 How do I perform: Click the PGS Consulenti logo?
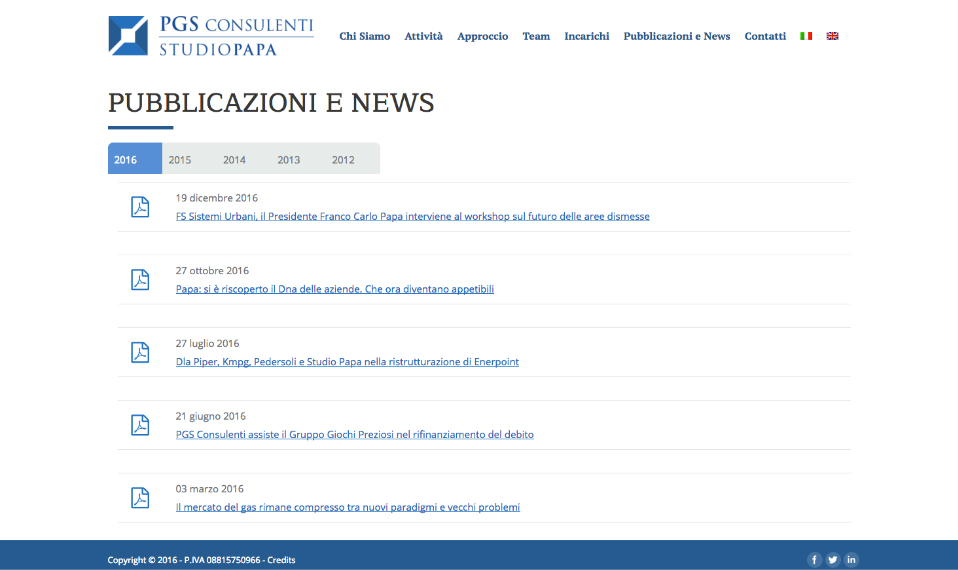point(210,36)
